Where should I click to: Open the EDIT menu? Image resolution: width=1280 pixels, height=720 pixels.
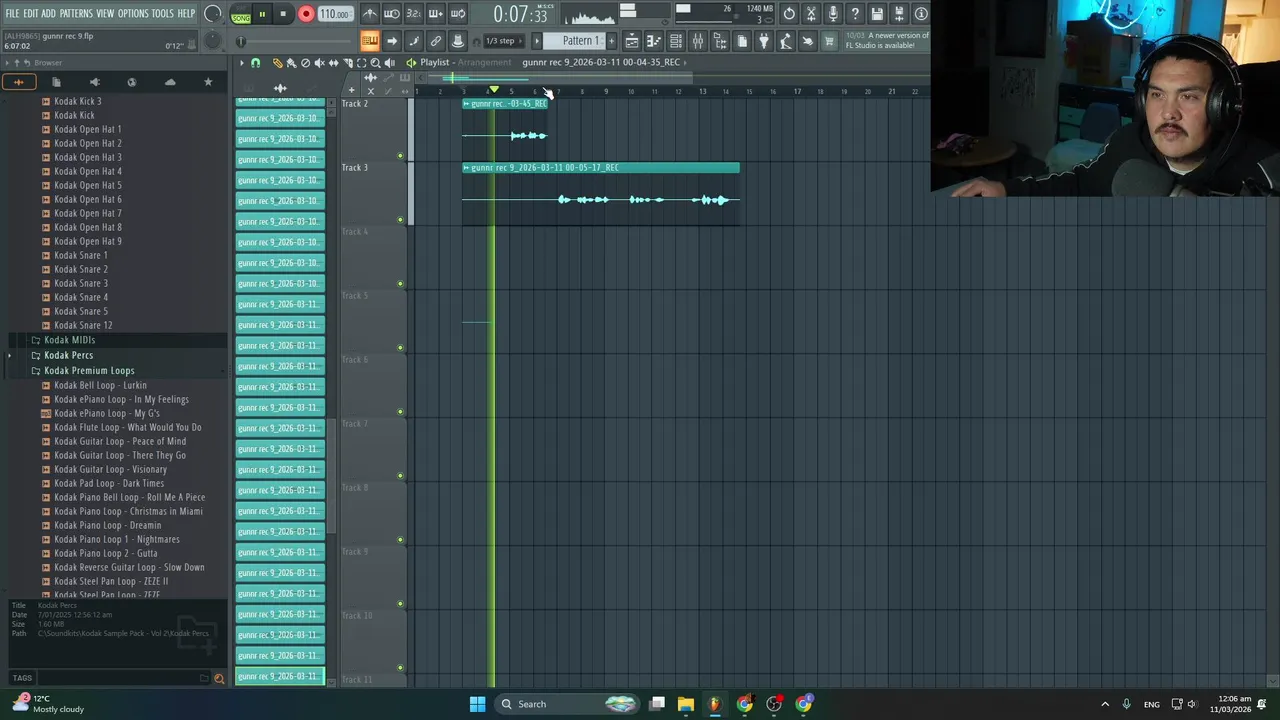31,13
